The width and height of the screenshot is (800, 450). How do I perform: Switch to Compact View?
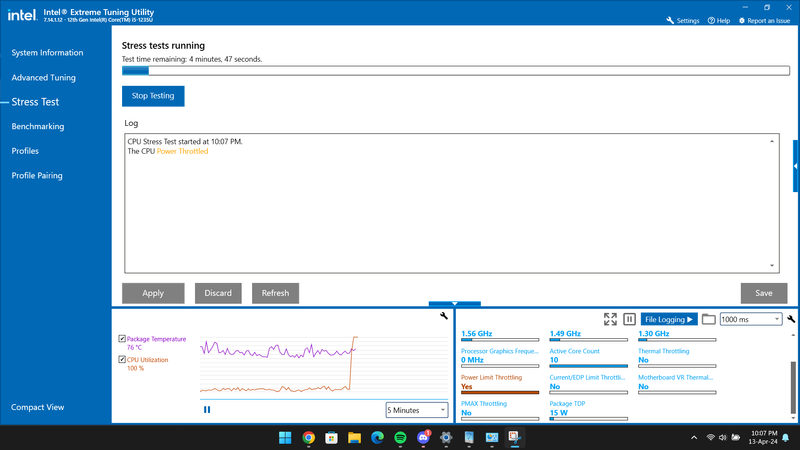click(38, 407)
